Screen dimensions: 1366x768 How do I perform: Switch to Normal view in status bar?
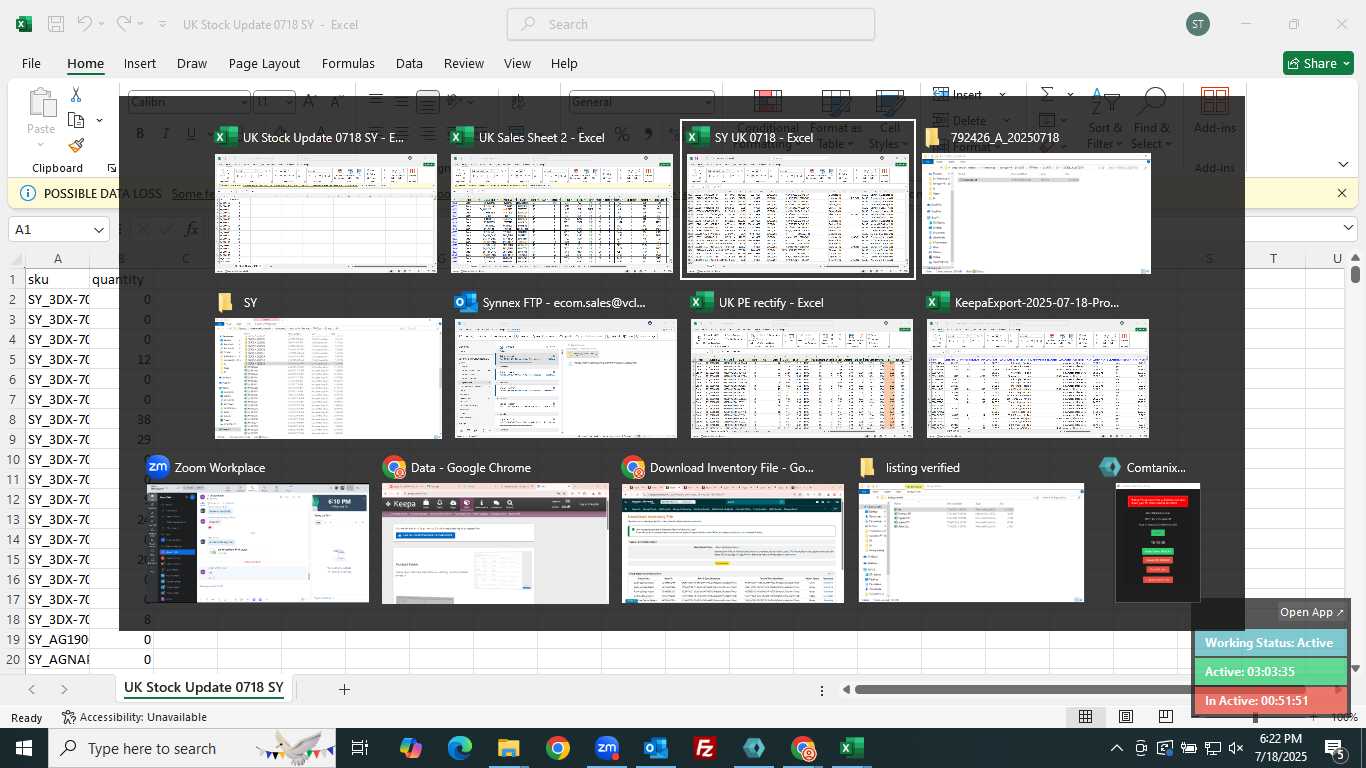tap(1085, 717)
